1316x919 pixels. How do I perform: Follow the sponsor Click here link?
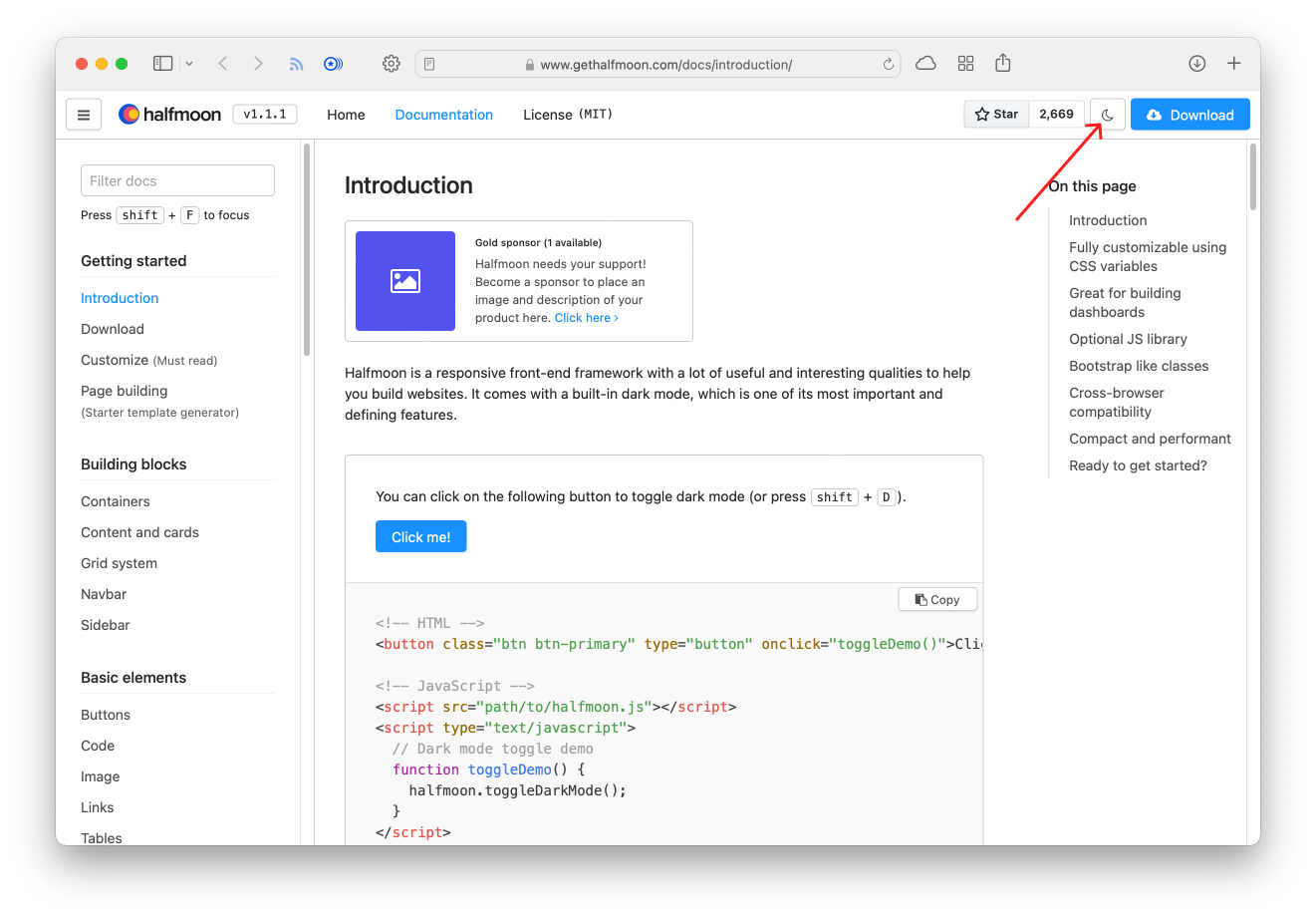click(x=586, y=318)
